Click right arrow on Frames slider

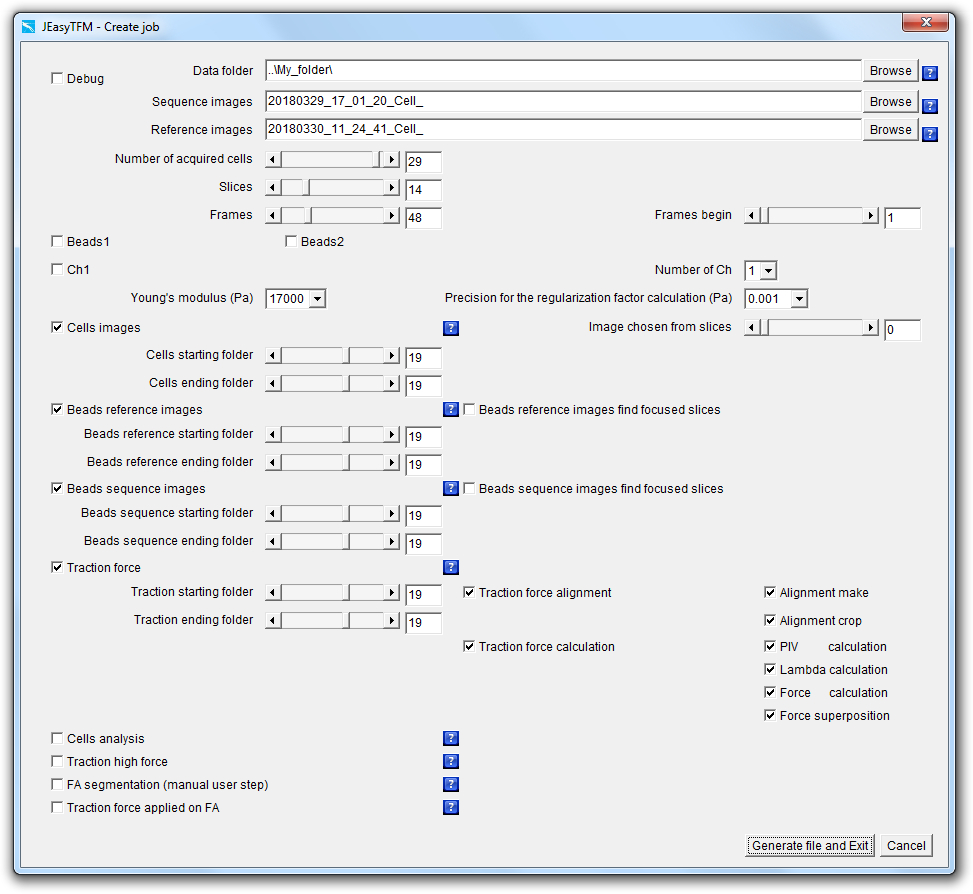pyautogui.click(x=392, y=215)
